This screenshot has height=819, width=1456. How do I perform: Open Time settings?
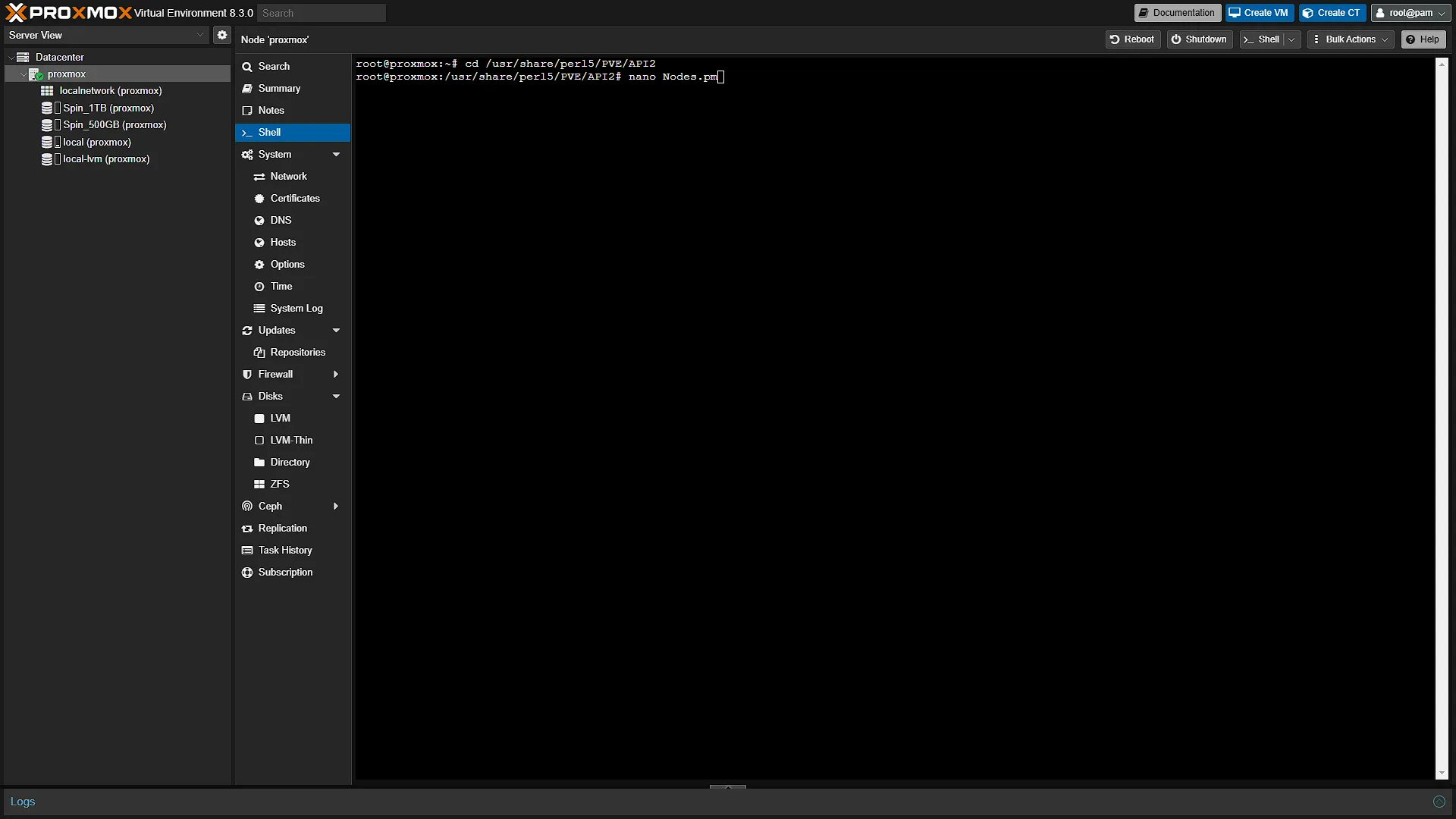coord(293,287)
